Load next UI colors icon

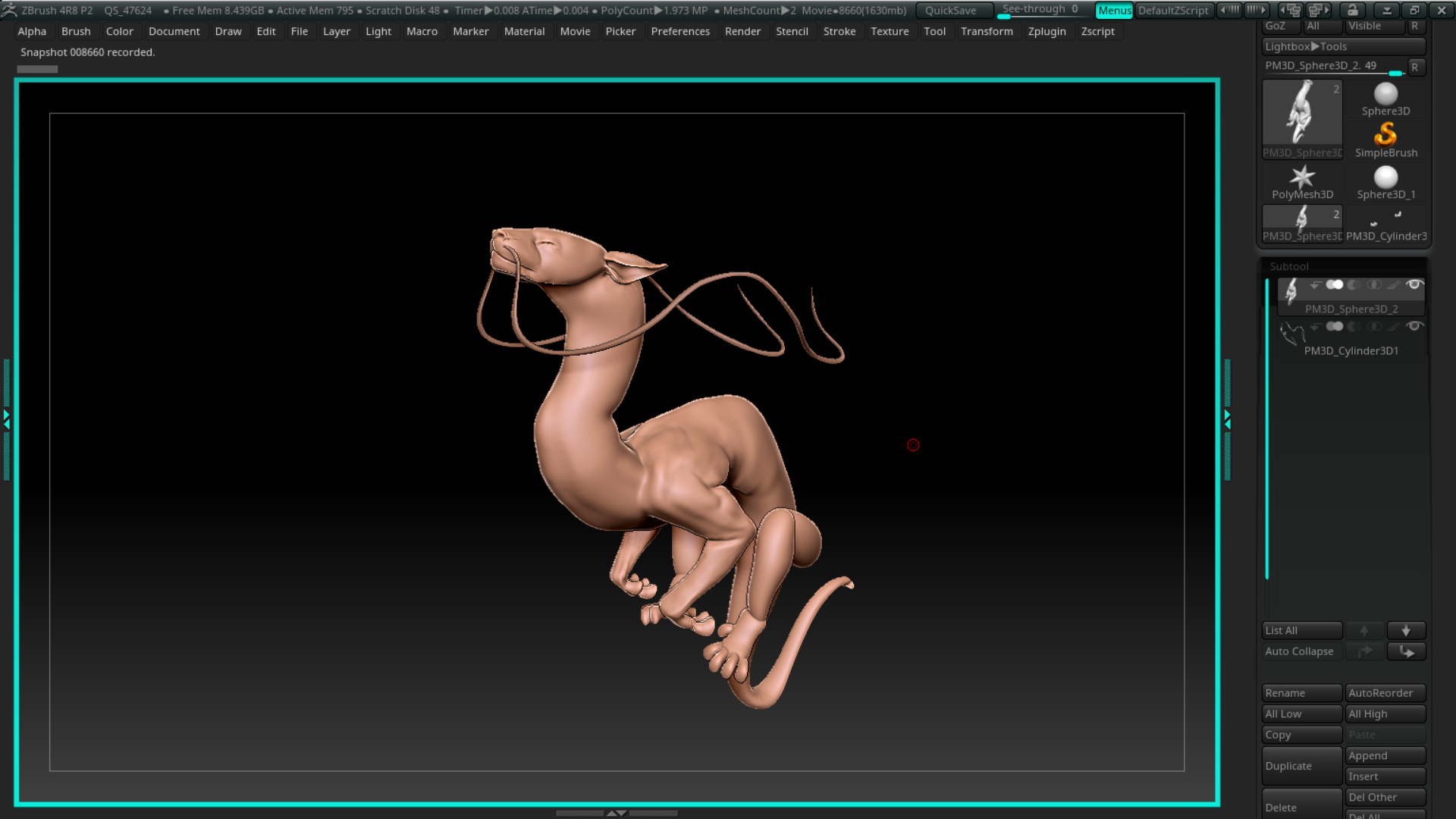(1257, 10)
